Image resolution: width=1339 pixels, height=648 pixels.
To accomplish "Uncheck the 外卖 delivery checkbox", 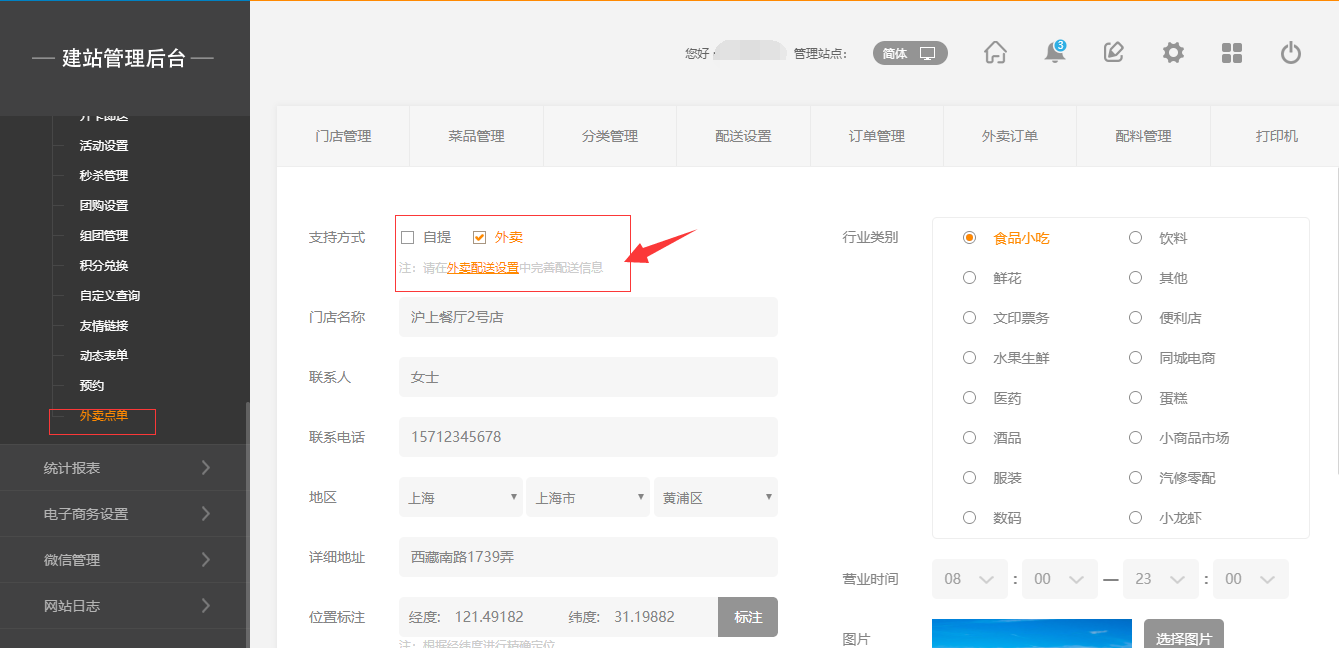I will point(480,238).
